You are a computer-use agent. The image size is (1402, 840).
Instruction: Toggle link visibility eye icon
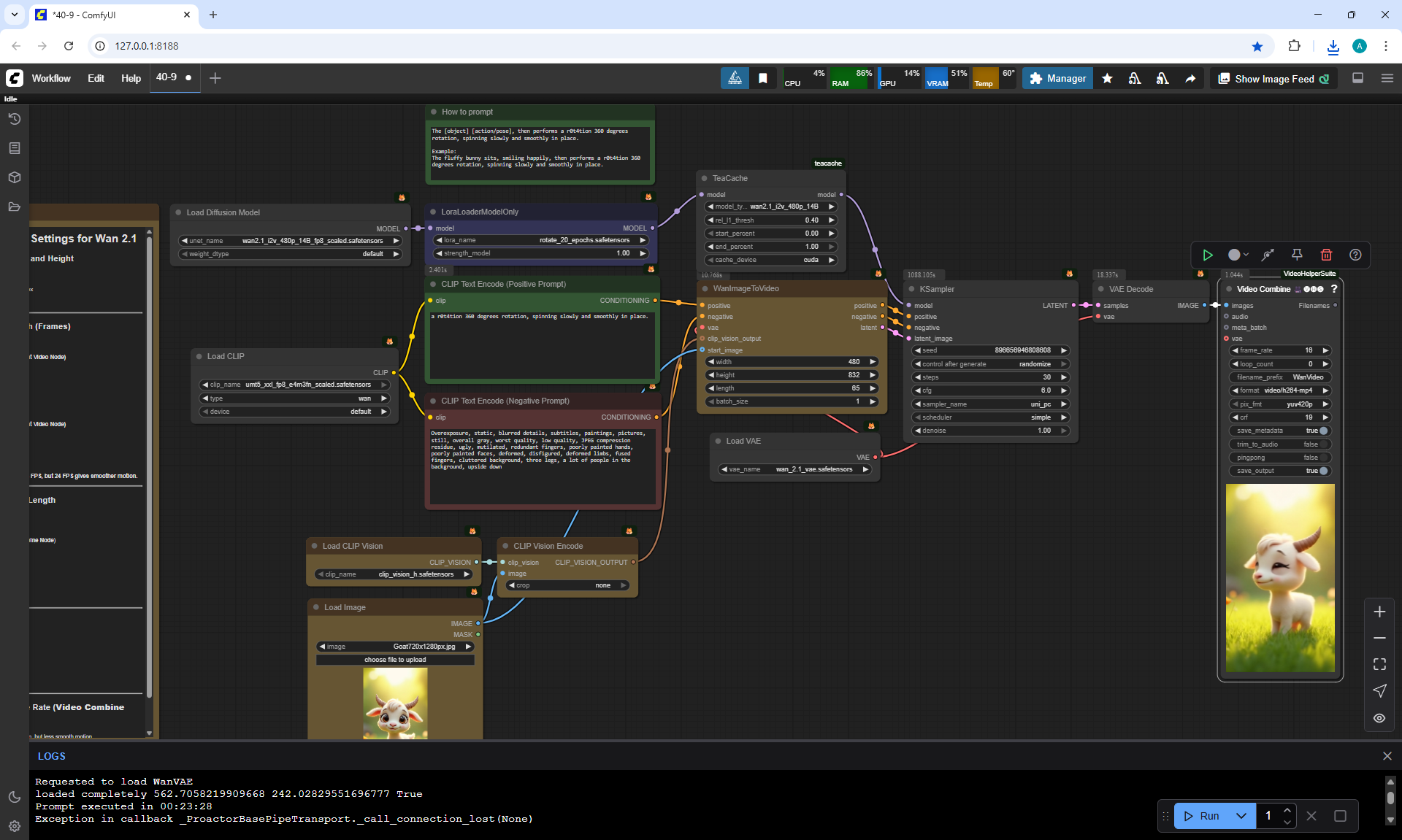click(1379, 718)
